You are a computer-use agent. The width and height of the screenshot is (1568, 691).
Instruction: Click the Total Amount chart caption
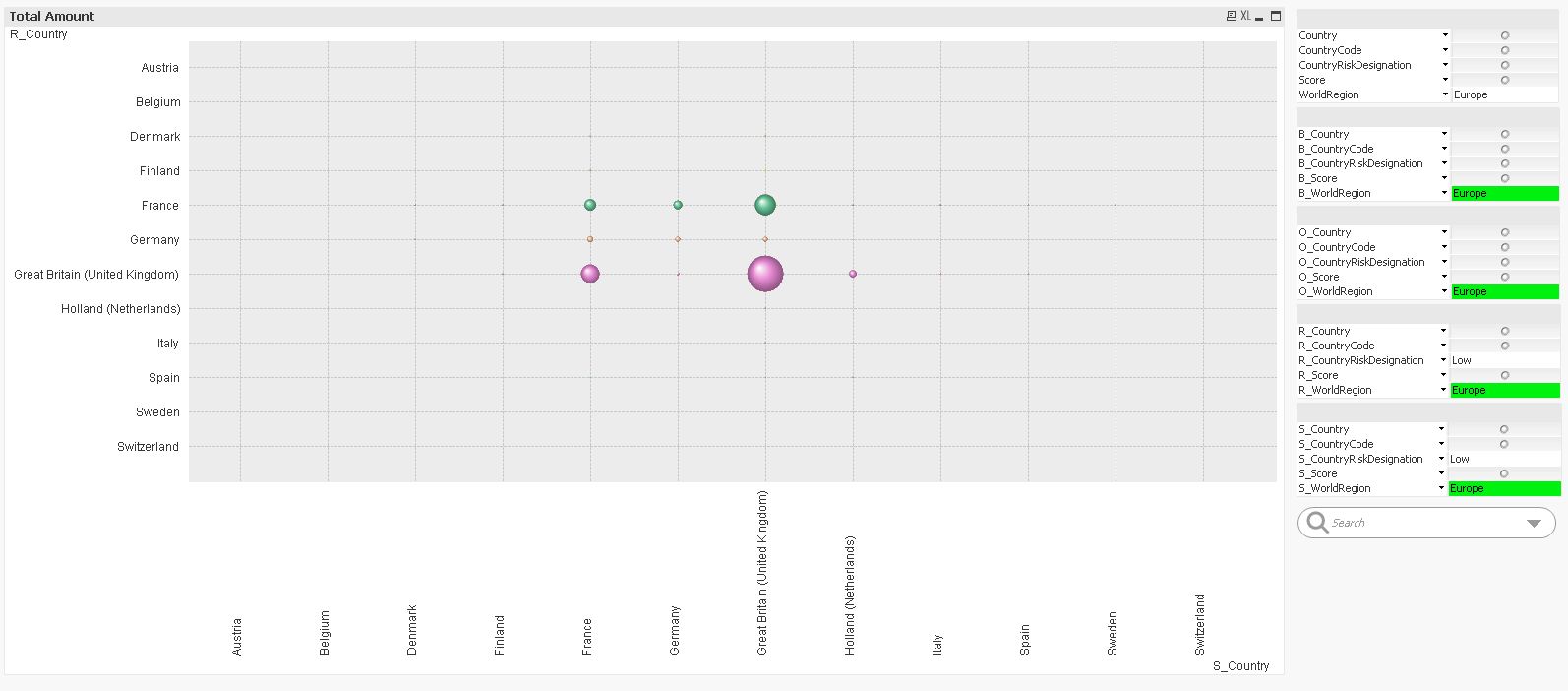pyautogui.click(x=52, y=16)
